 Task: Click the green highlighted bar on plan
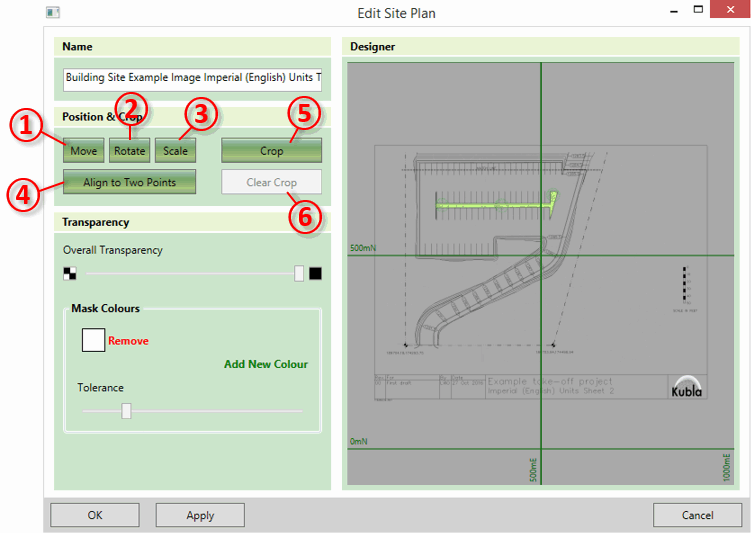coord(496,205)
